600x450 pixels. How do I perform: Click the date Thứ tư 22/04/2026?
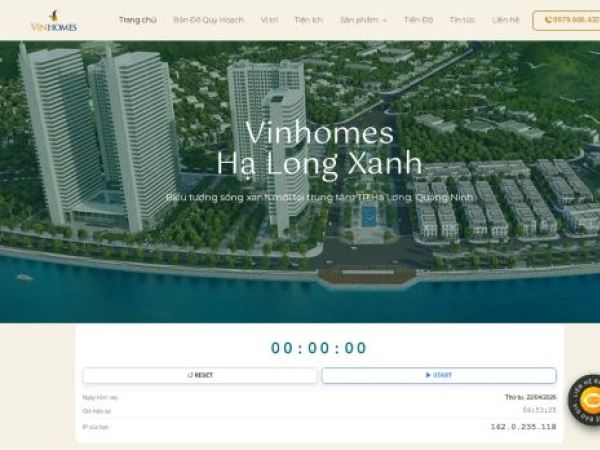pos(530,397)
